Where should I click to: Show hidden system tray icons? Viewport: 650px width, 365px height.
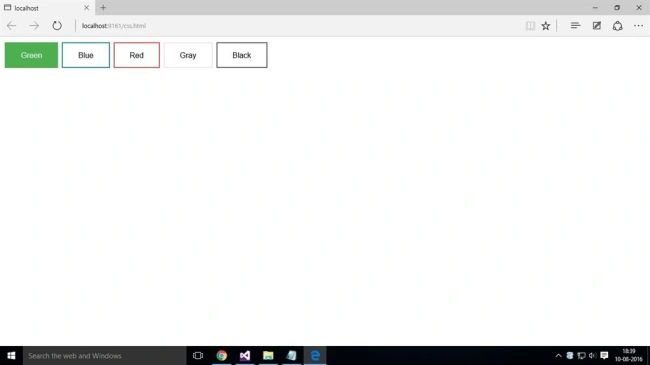(558, 355)
